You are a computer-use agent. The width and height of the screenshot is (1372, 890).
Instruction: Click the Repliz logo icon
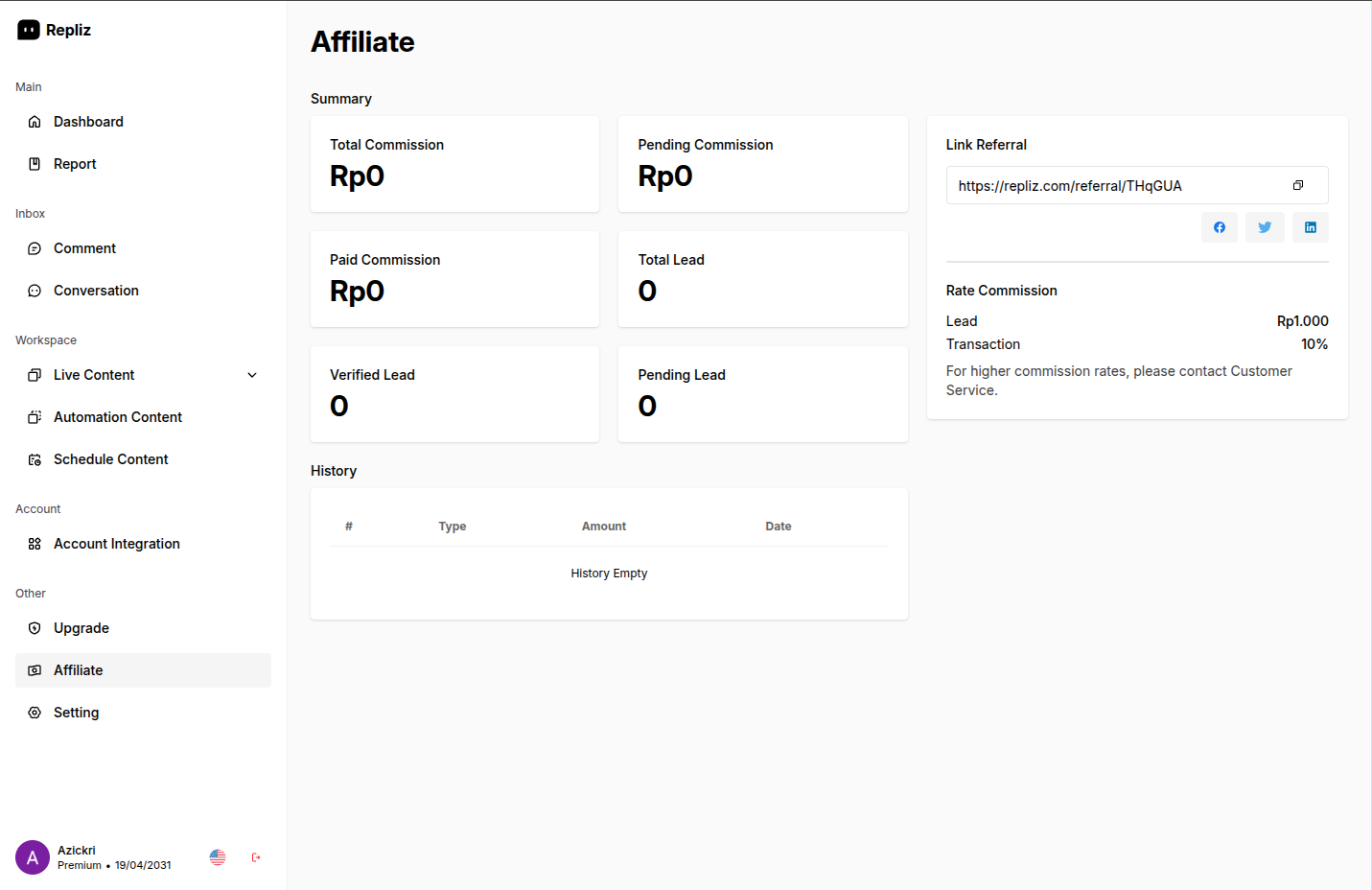point(29,30)
